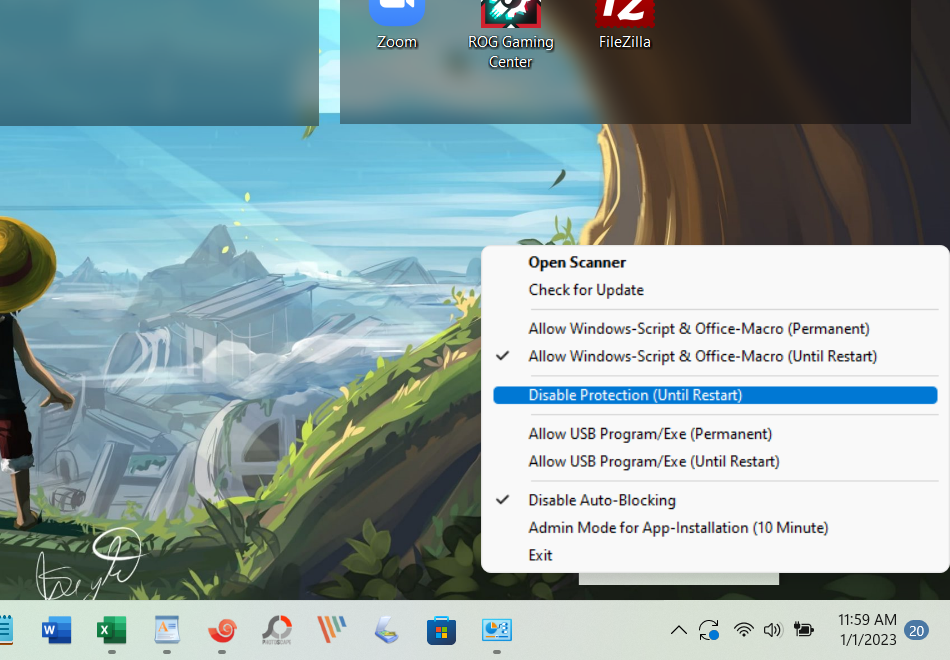Image resolution: width=950 pixels, height=660 pixels.
Task: Click the speaker volume tray icon
Action: click(x=772, y=630)
